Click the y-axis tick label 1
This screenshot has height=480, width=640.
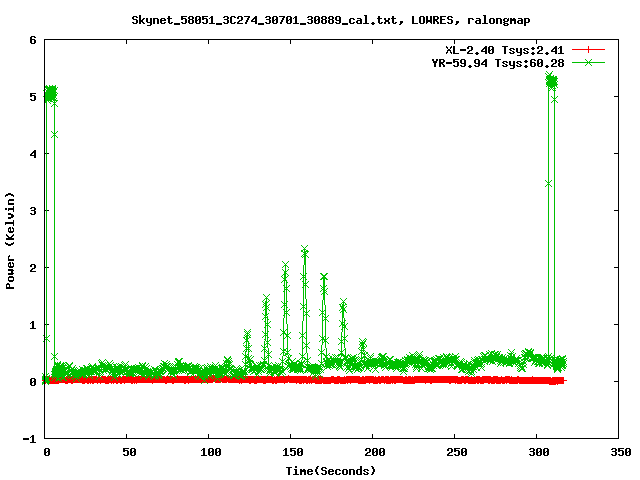[33, 325]
